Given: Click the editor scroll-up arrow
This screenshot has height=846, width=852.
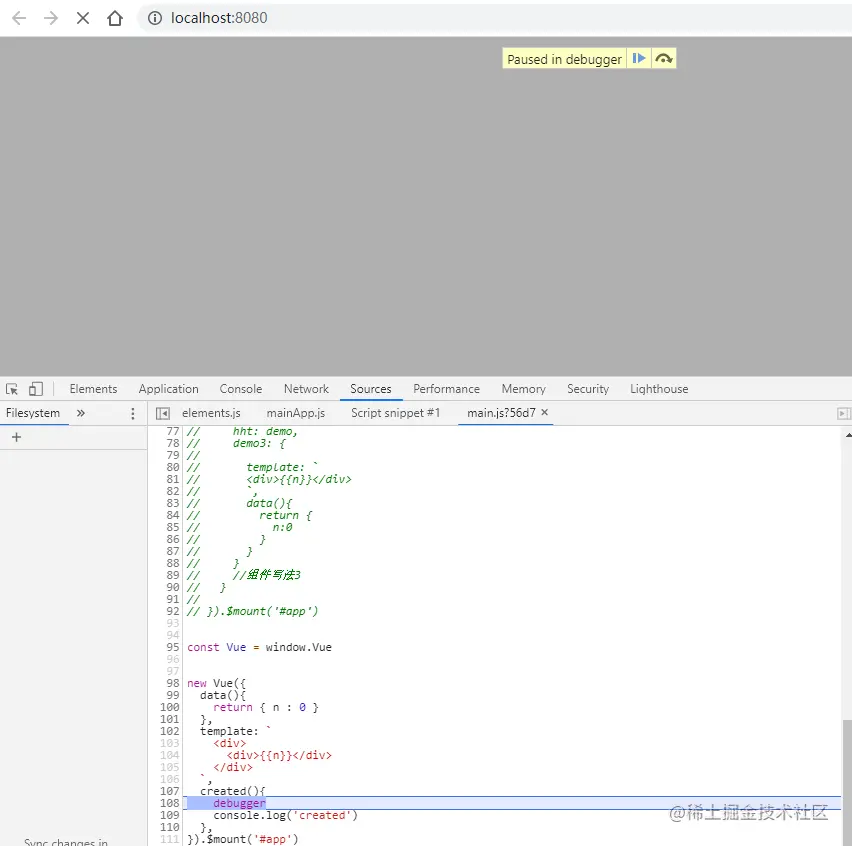Looking at the screenshot, I should click(x=848, y=435).
